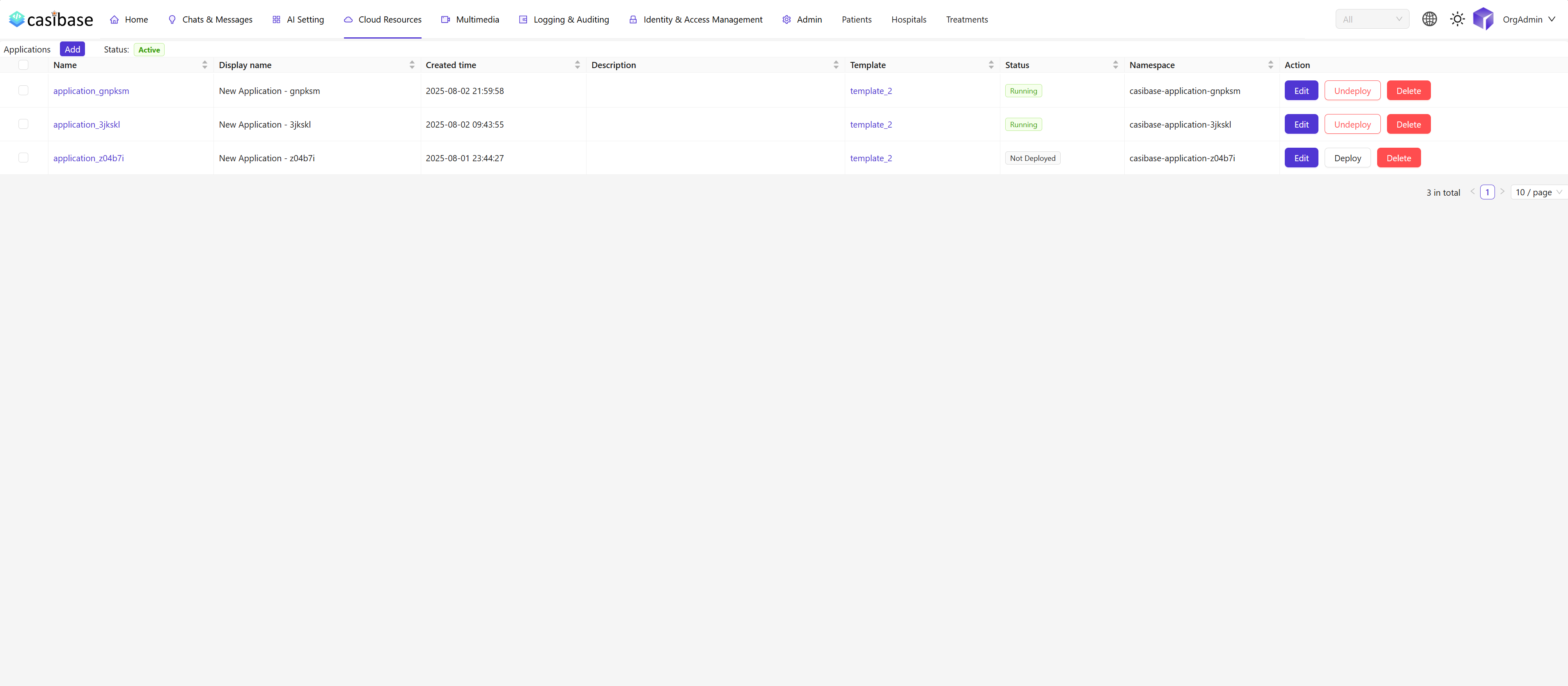
Task: Click the language globe icon
Action: 1429,19
